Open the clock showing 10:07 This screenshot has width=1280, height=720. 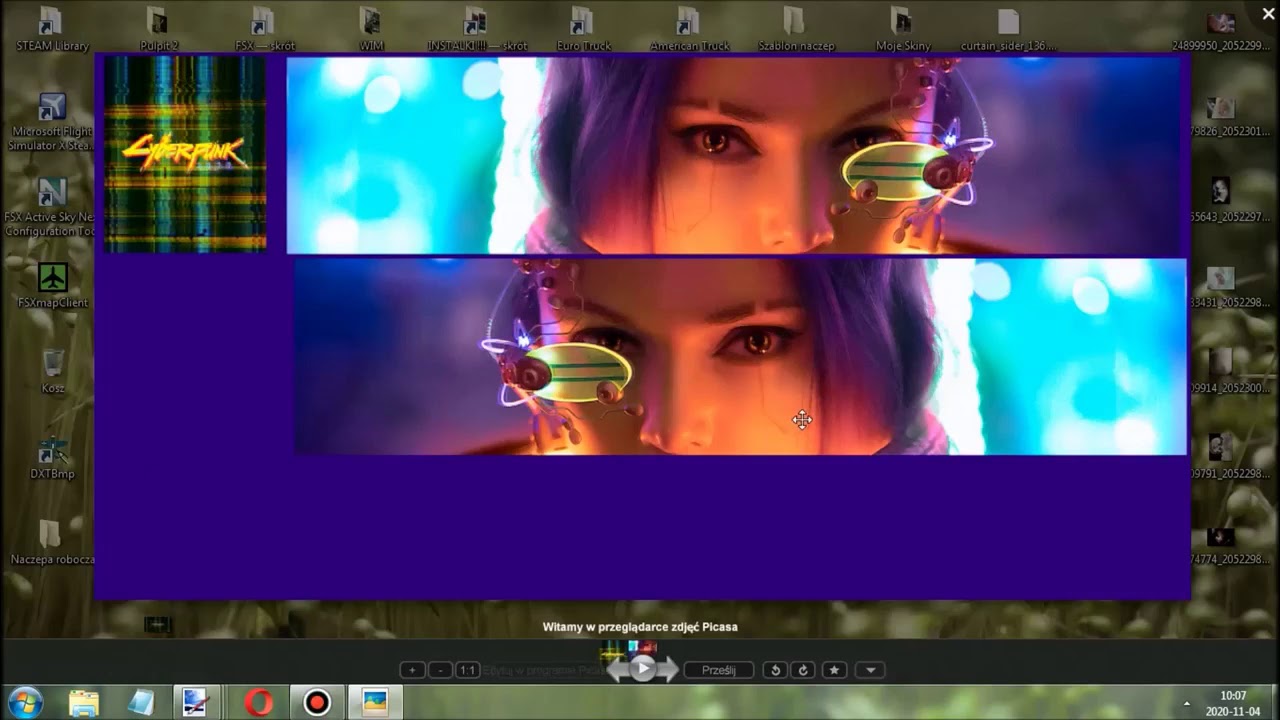[1233, 703]
